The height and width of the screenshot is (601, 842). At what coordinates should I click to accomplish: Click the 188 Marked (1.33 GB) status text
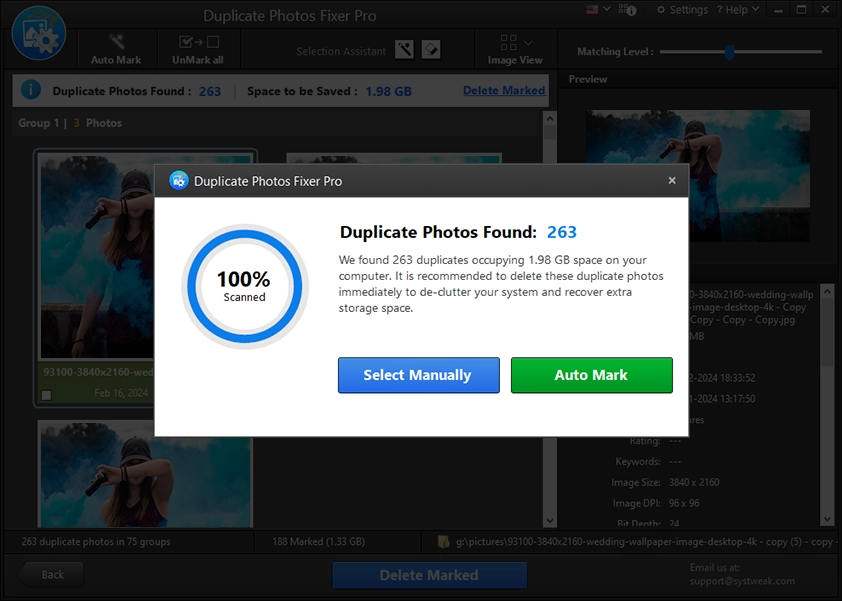(318, 541)
